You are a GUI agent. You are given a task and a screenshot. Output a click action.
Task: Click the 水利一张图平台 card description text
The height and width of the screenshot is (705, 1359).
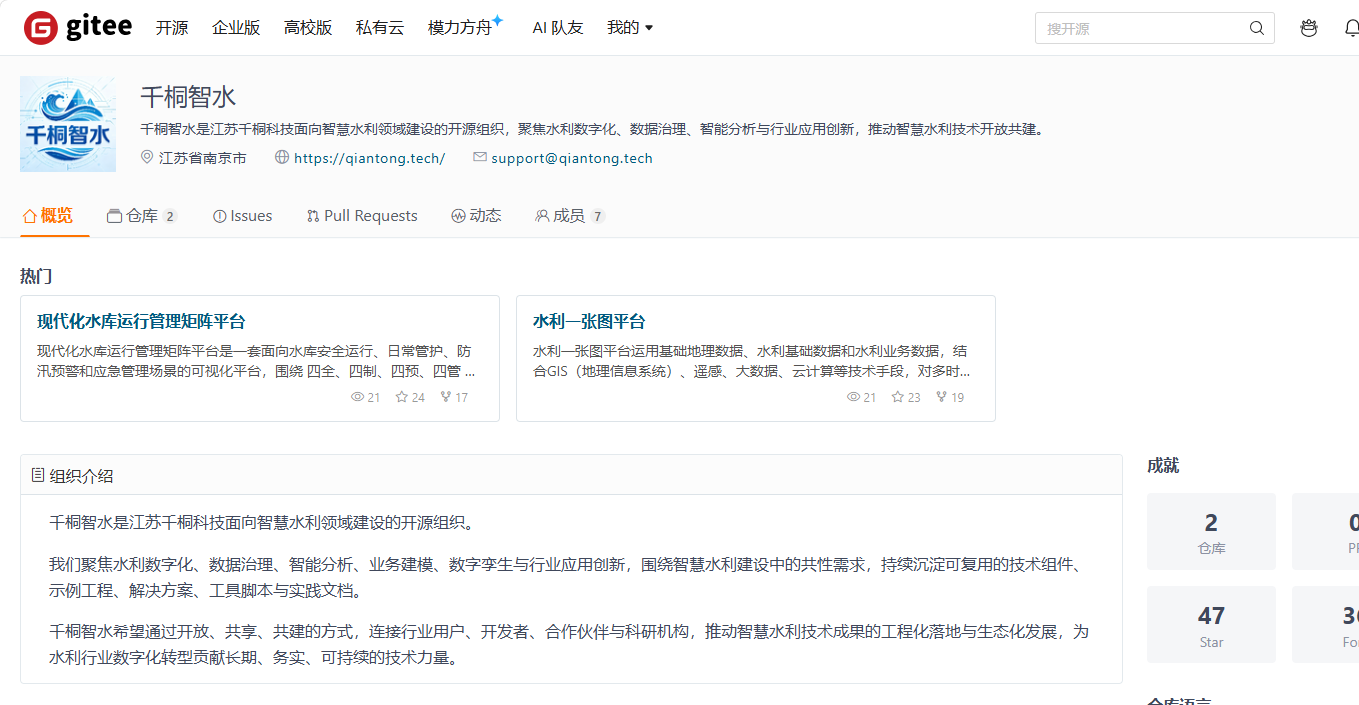click(x=752, y=361)
